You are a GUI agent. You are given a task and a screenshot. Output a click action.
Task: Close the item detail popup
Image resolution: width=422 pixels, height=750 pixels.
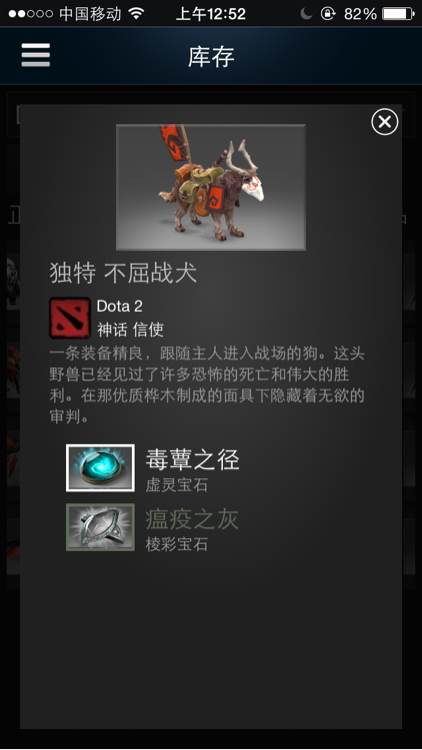(x=385, y=121)
